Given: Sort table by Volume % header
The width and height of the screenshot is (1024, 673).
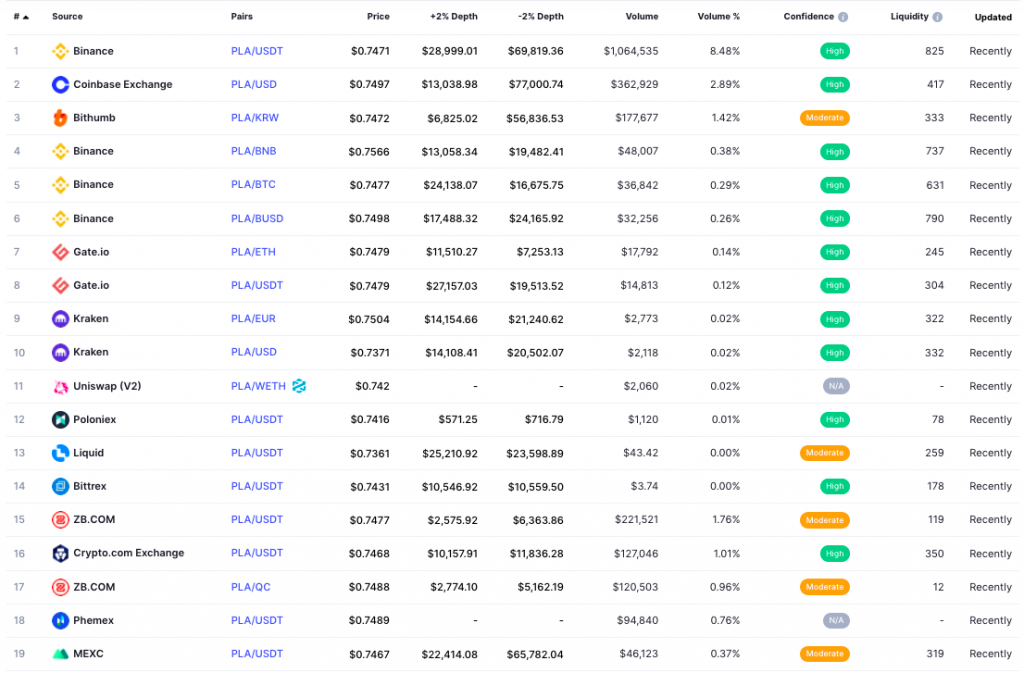Looking at the screenshot, I should click(x=718, y=16).
